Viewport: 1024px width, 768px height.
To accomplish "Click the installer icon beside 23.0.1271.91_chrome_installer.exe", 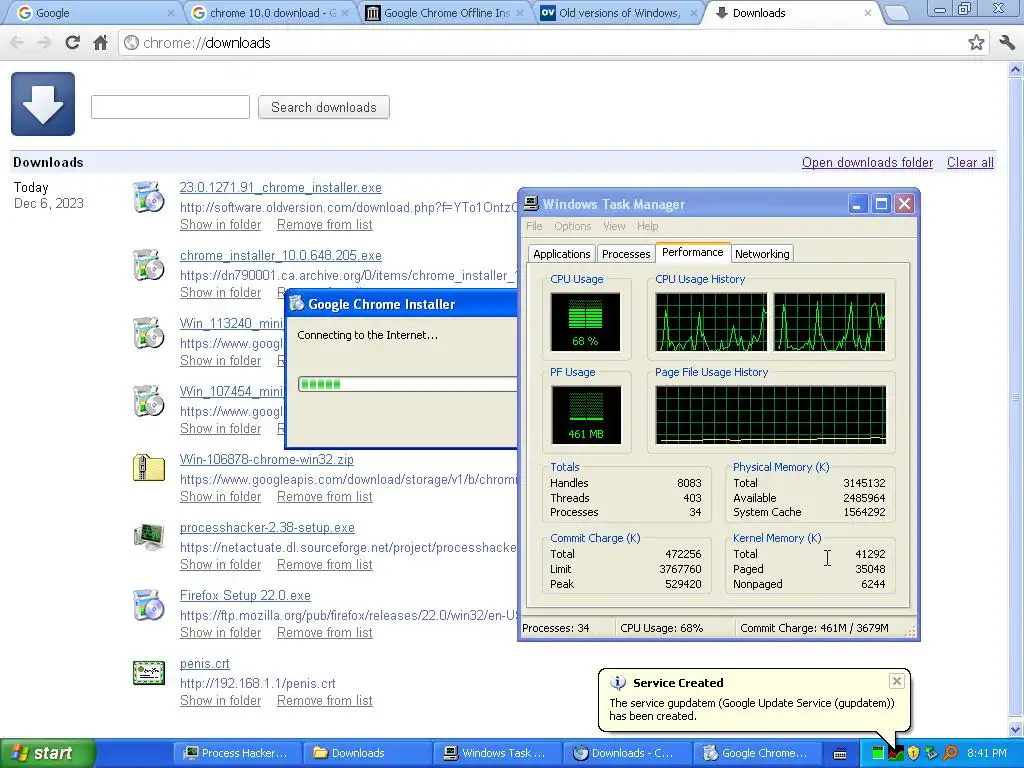I will 149,197.
